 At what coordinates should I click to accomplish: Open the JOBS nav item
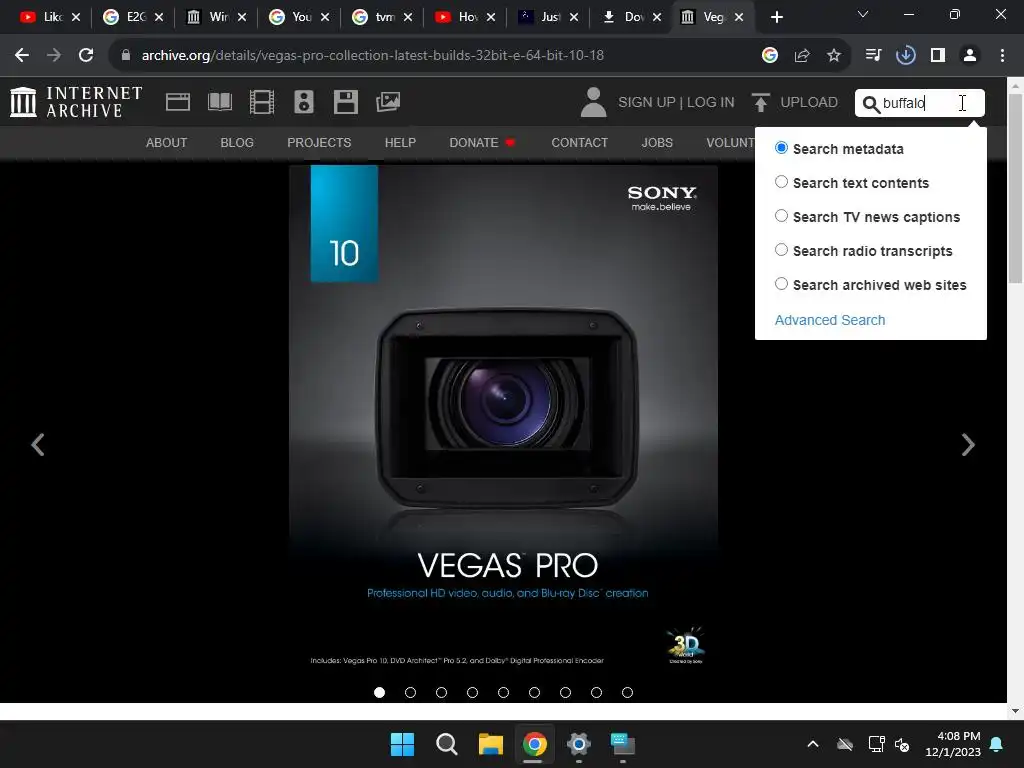[x=657, y=142]
